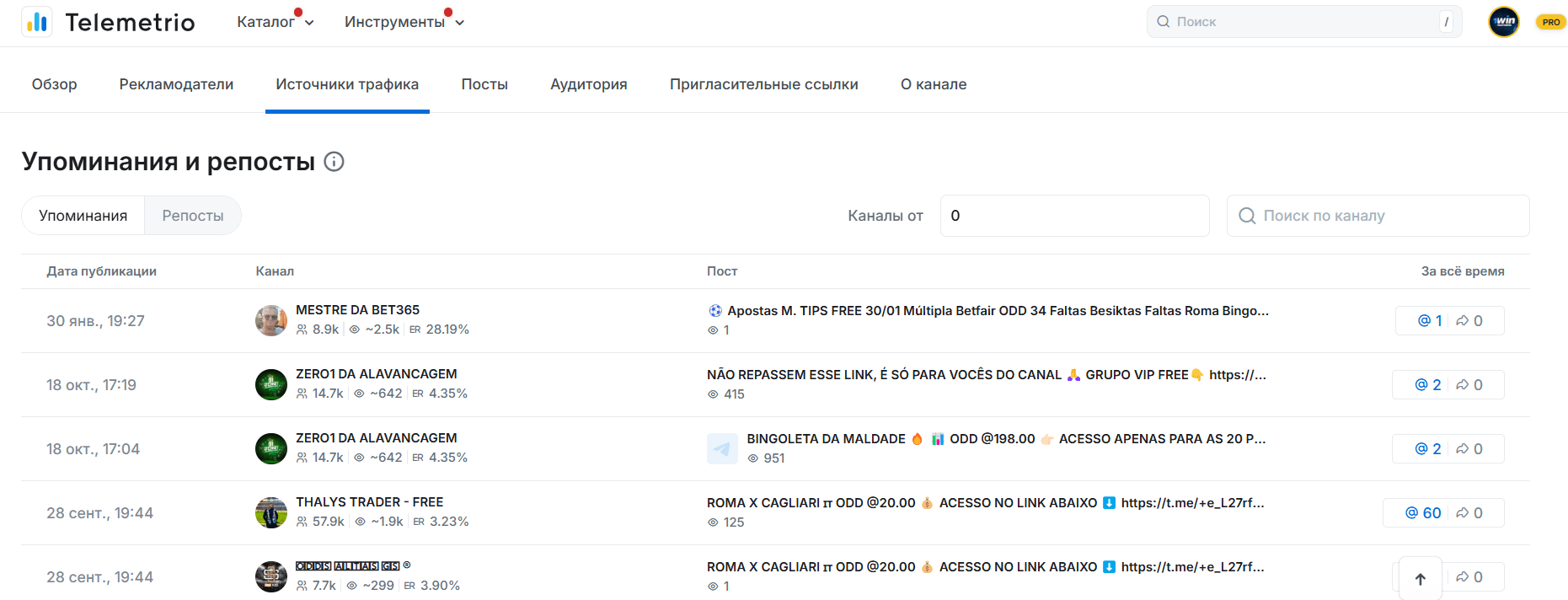
Task: Click the user profile avatar
Action: tap(1503, 22)
